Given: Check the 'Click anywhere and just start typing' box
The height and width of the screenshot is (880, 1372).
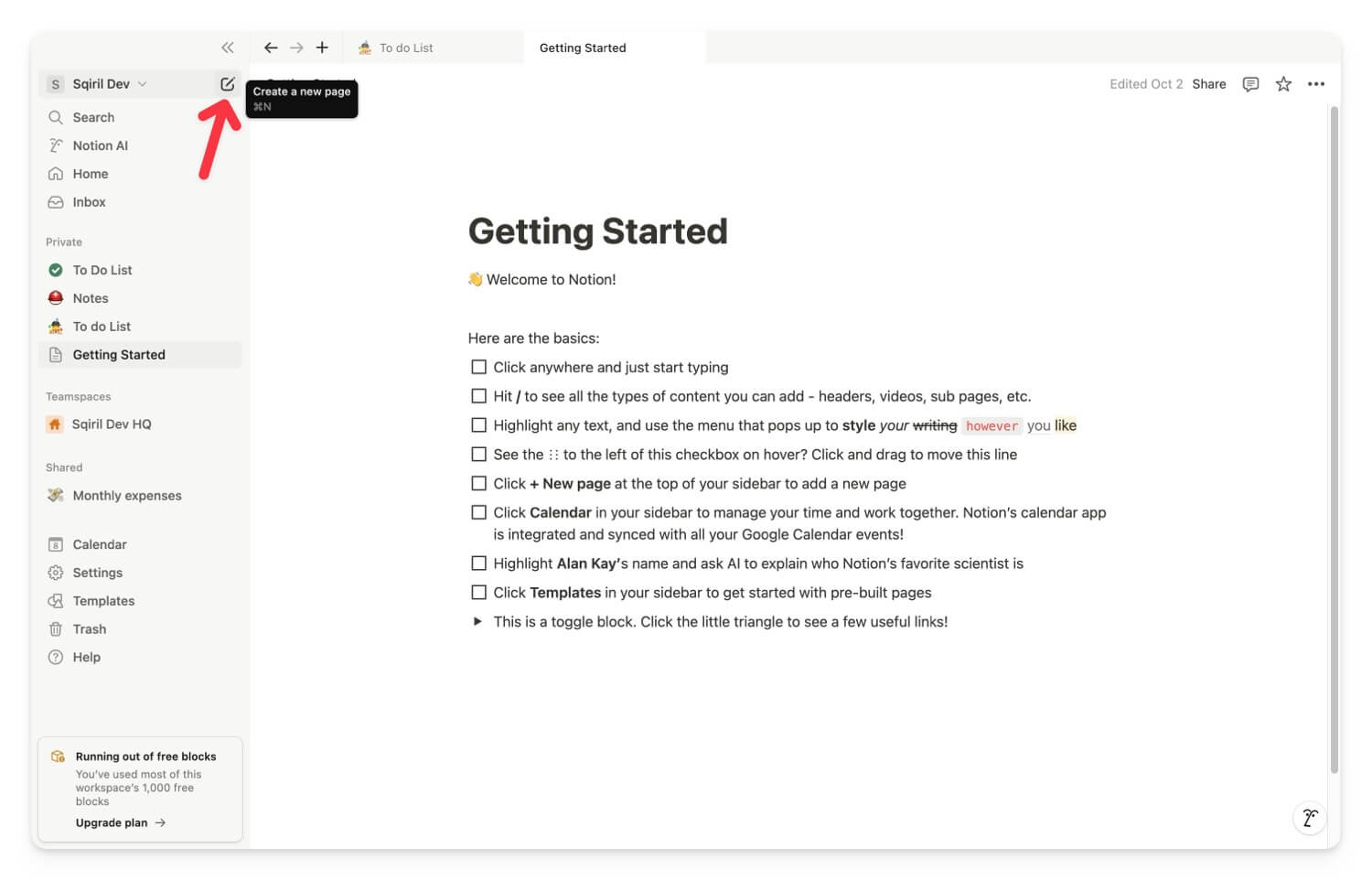Looking at the screenshot, I should pyautogui.click(x=478, y=367).
